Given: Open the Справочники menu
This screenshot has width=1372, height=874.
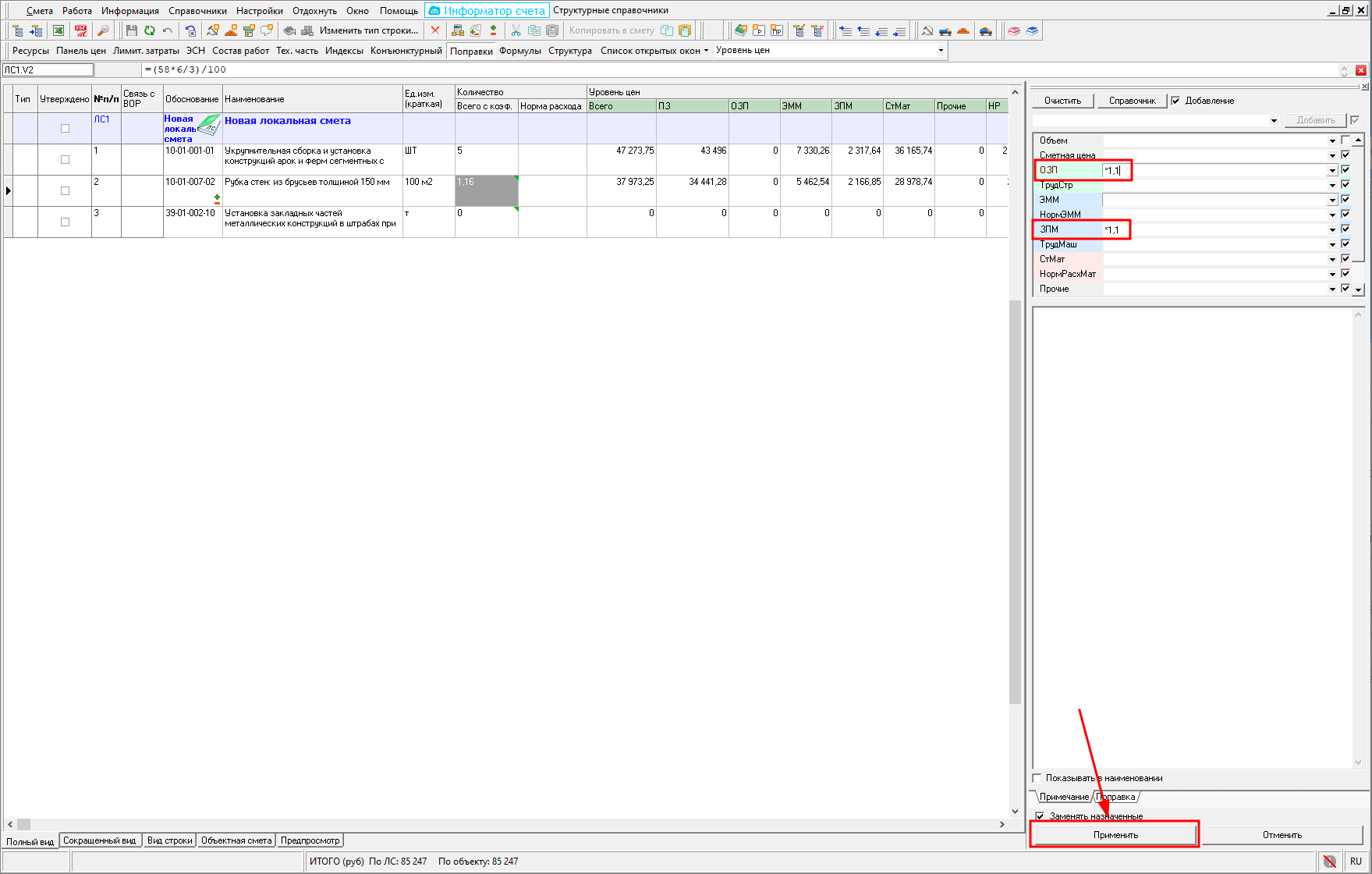Looking at the screenshot, I should point(197,11).
